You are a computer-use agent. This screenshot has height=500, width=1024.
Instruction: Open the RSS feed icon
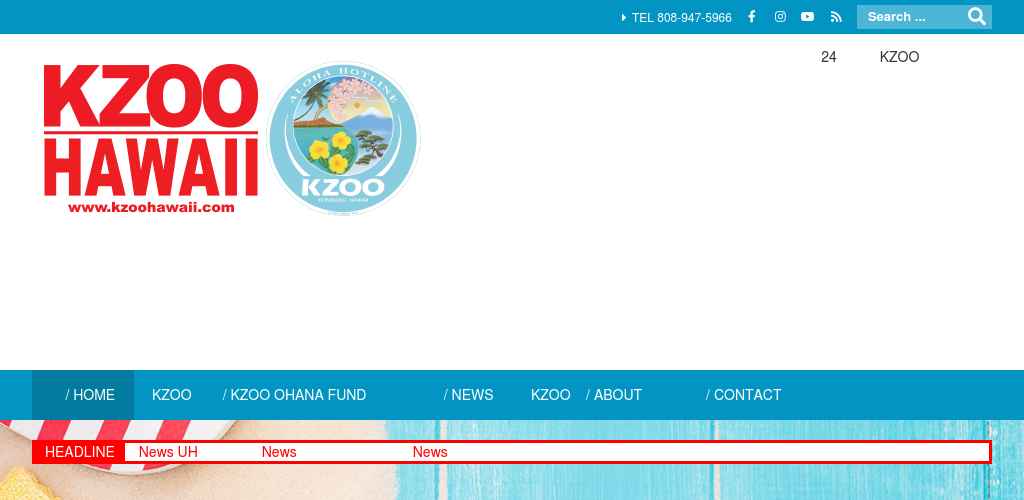click(x=836, y=17)
